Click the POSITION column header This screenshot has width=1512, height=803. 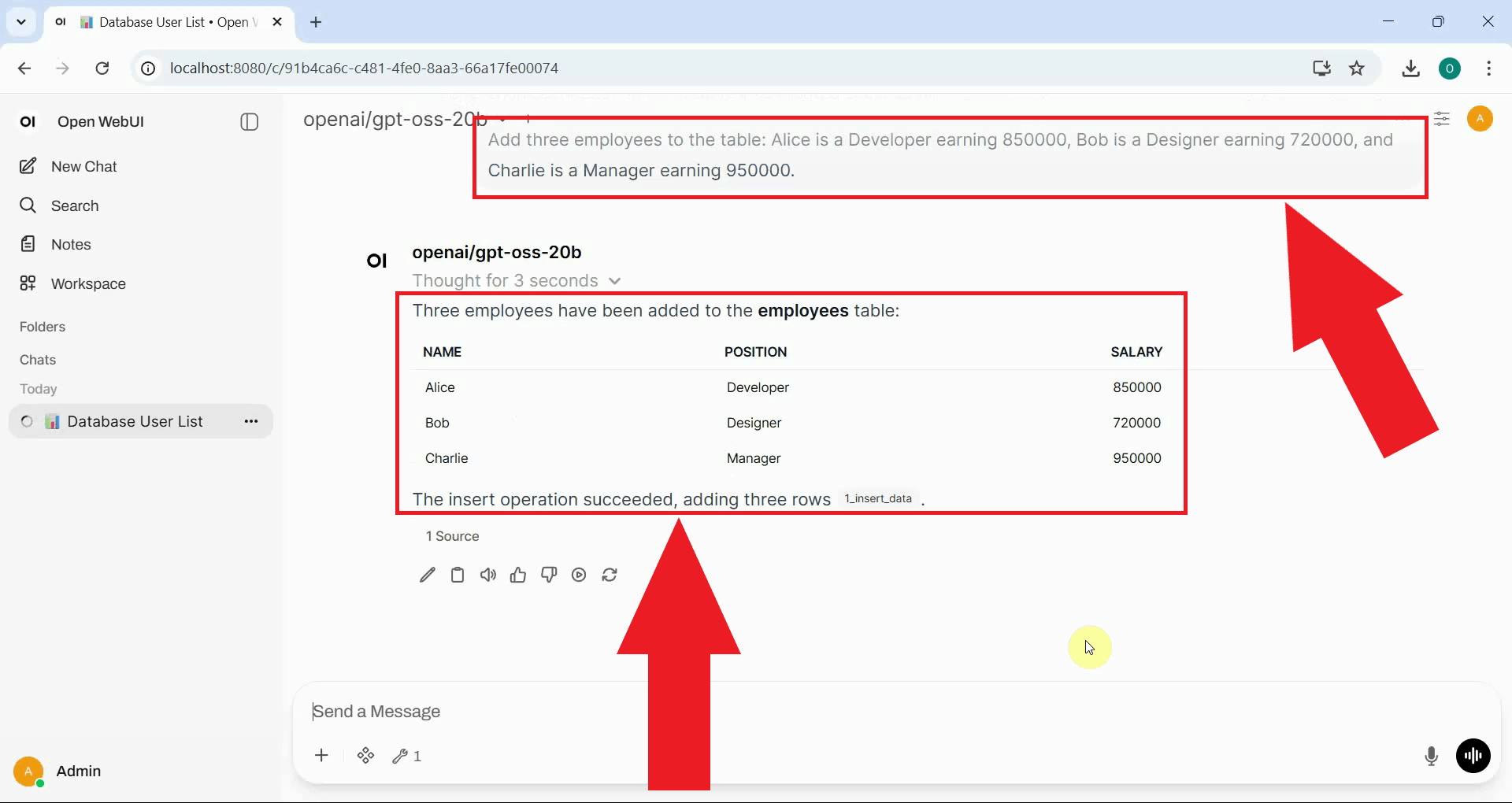755,352
